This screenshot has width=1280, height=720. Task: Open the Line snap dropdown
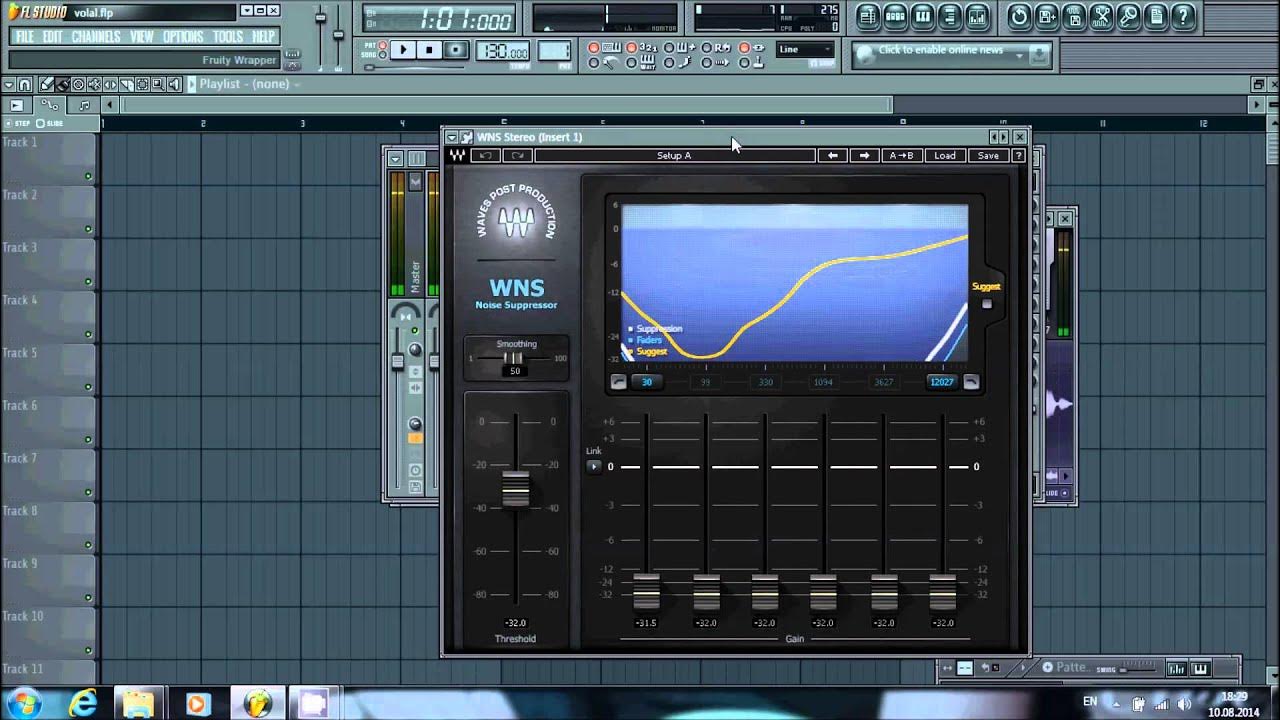pos(805,49)
